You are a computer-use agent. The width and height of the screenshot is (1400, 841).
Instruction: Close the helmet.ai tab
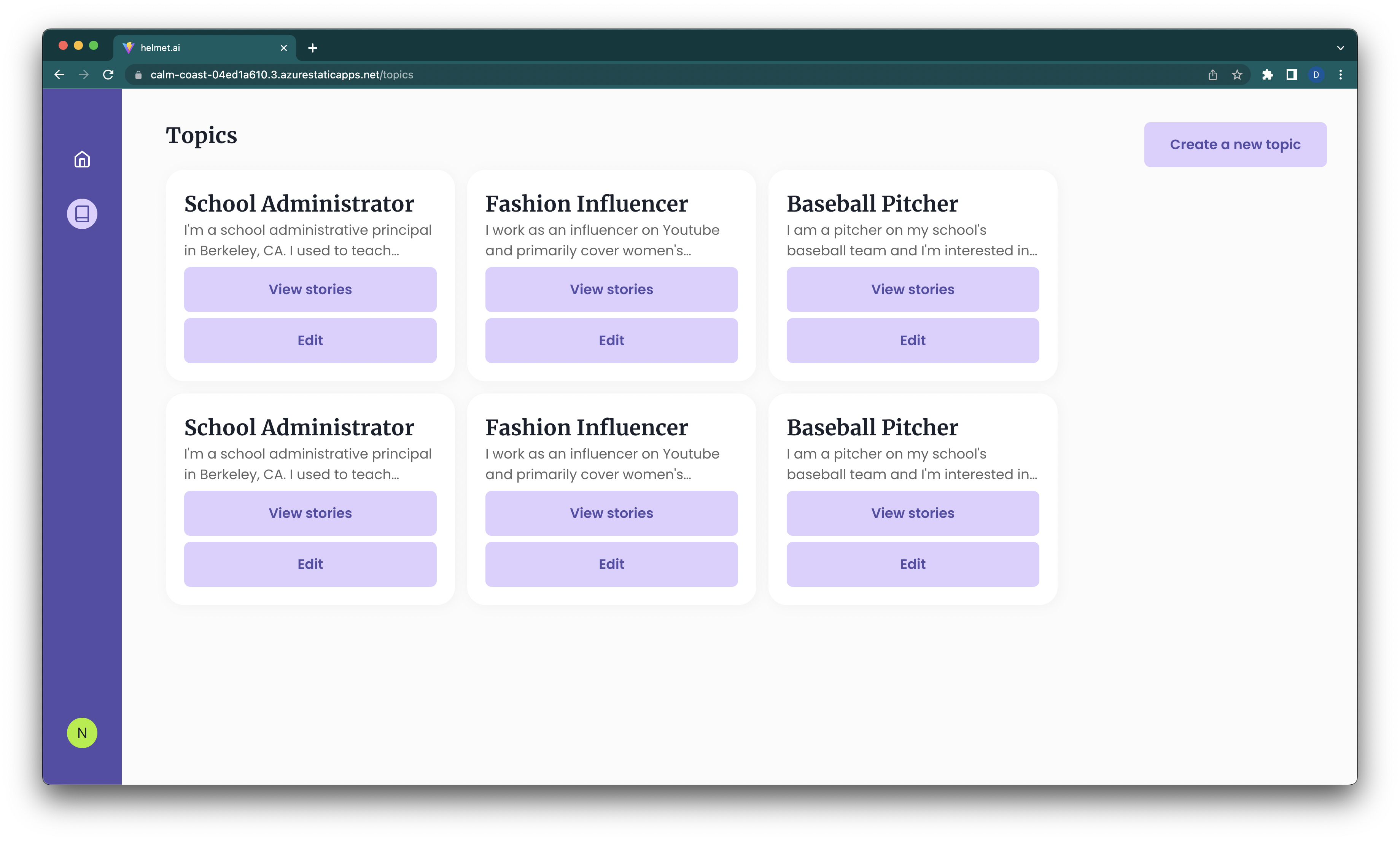coord(284,48)
